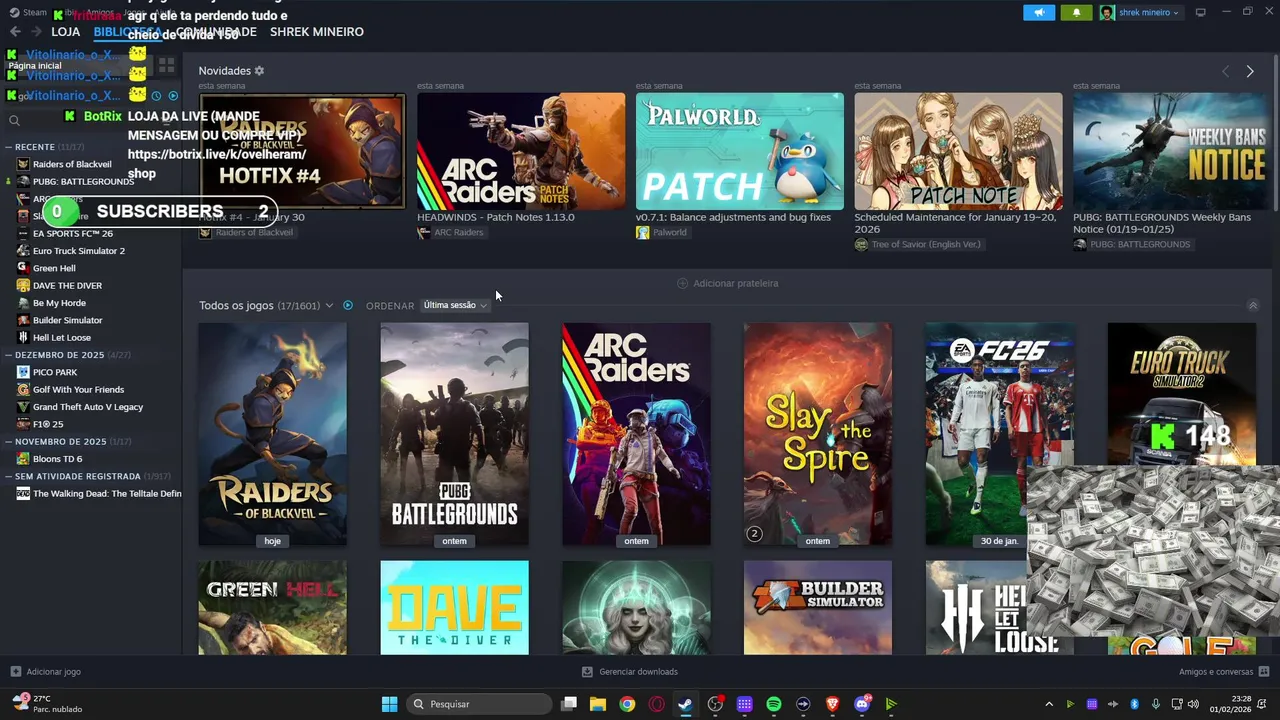This screenshot has height=720, width=1280.
Task: Open Amigos e conversas icon
Action: [x=1264, y=672]
